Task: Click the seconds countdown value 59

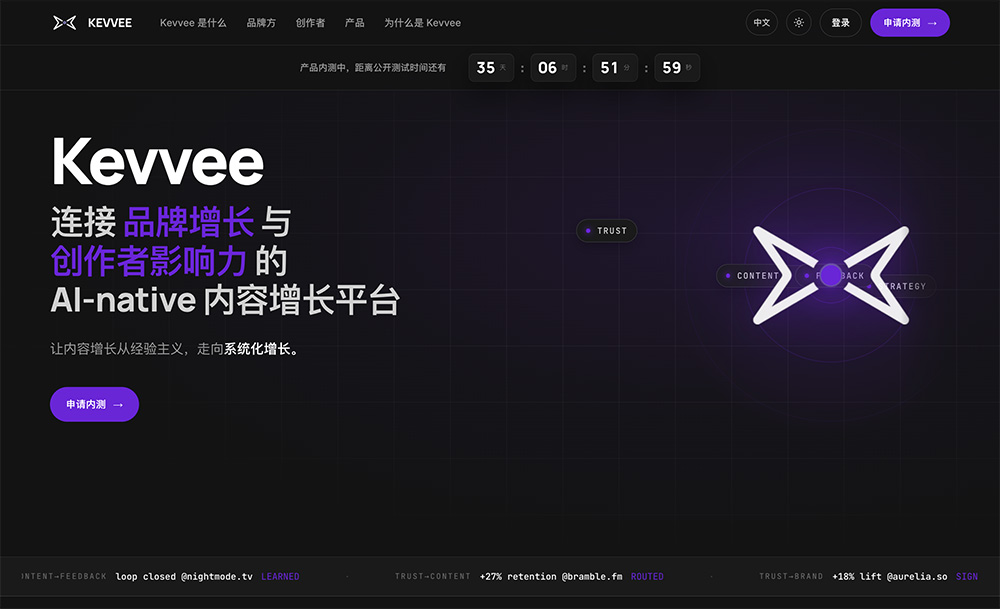Action: [x=671, y=68]
